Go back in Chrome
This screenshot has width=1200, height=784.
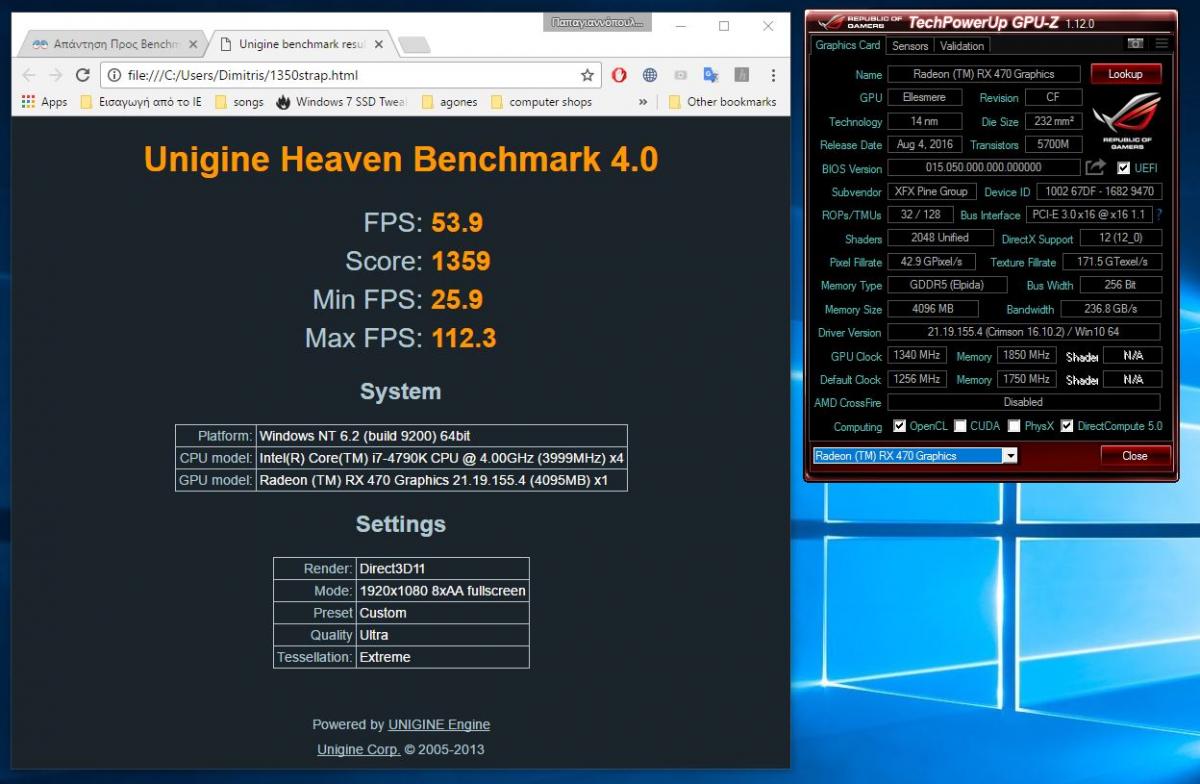(29, 75)
